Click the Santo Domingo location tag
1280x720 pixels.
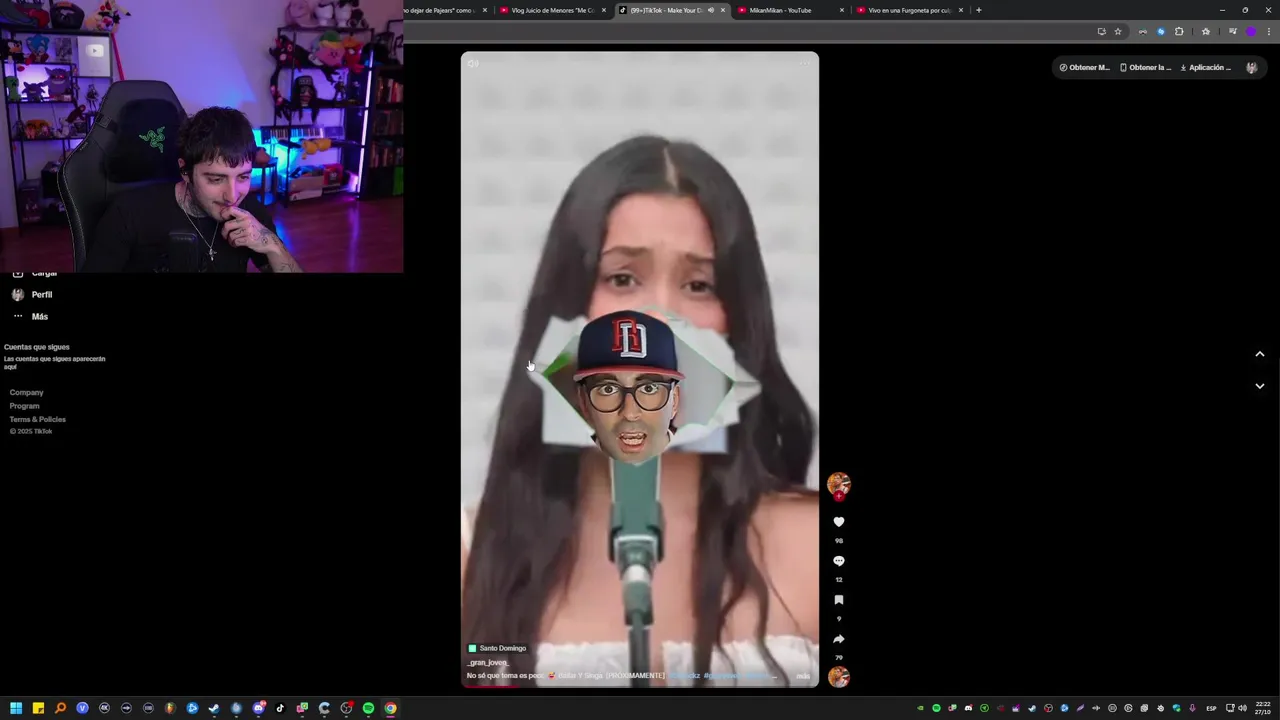tap(497, 648)
